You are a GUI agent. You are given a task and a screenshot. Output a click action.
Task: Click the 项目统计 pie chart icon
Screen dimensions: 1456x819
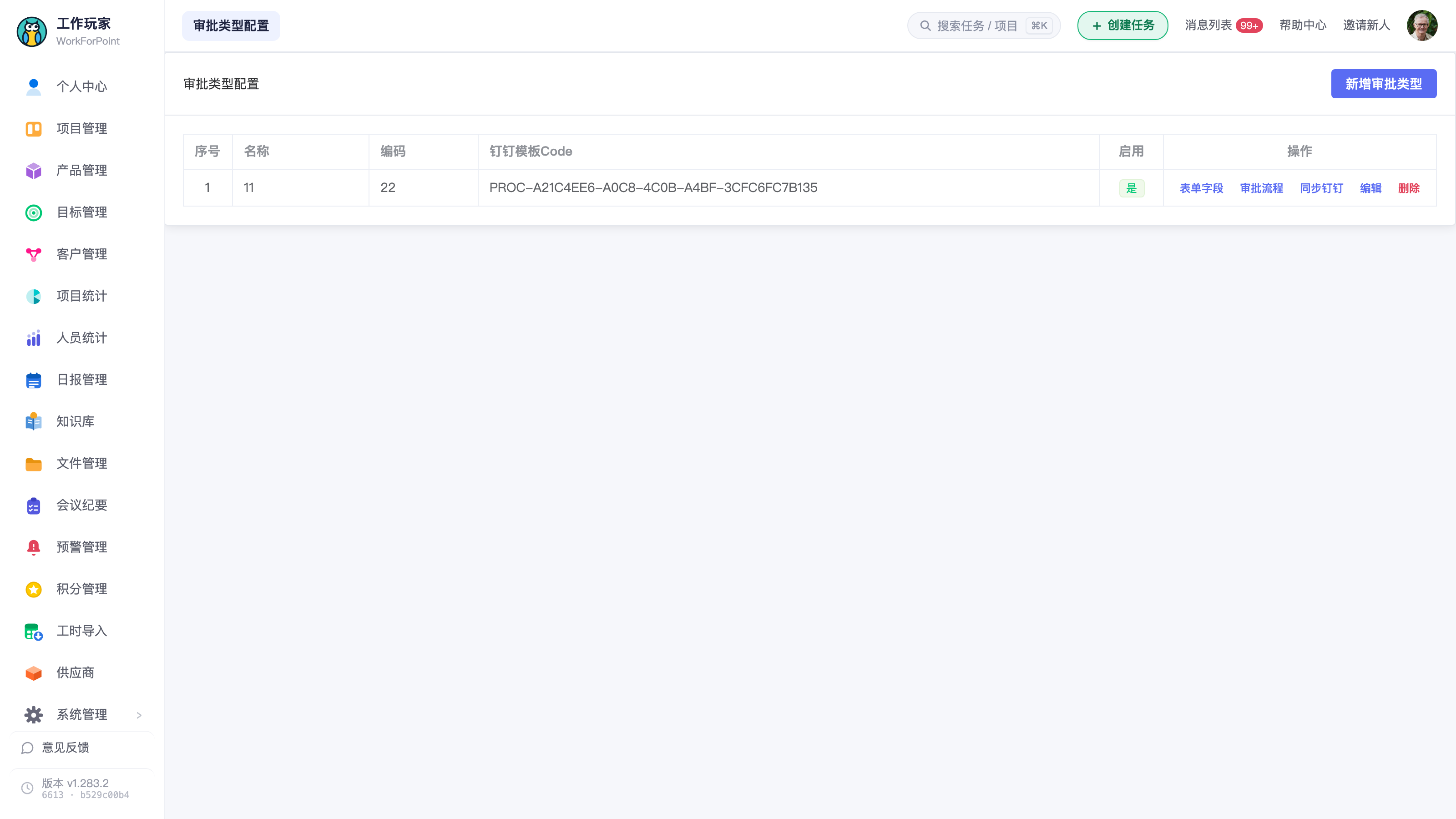point(33,296)
